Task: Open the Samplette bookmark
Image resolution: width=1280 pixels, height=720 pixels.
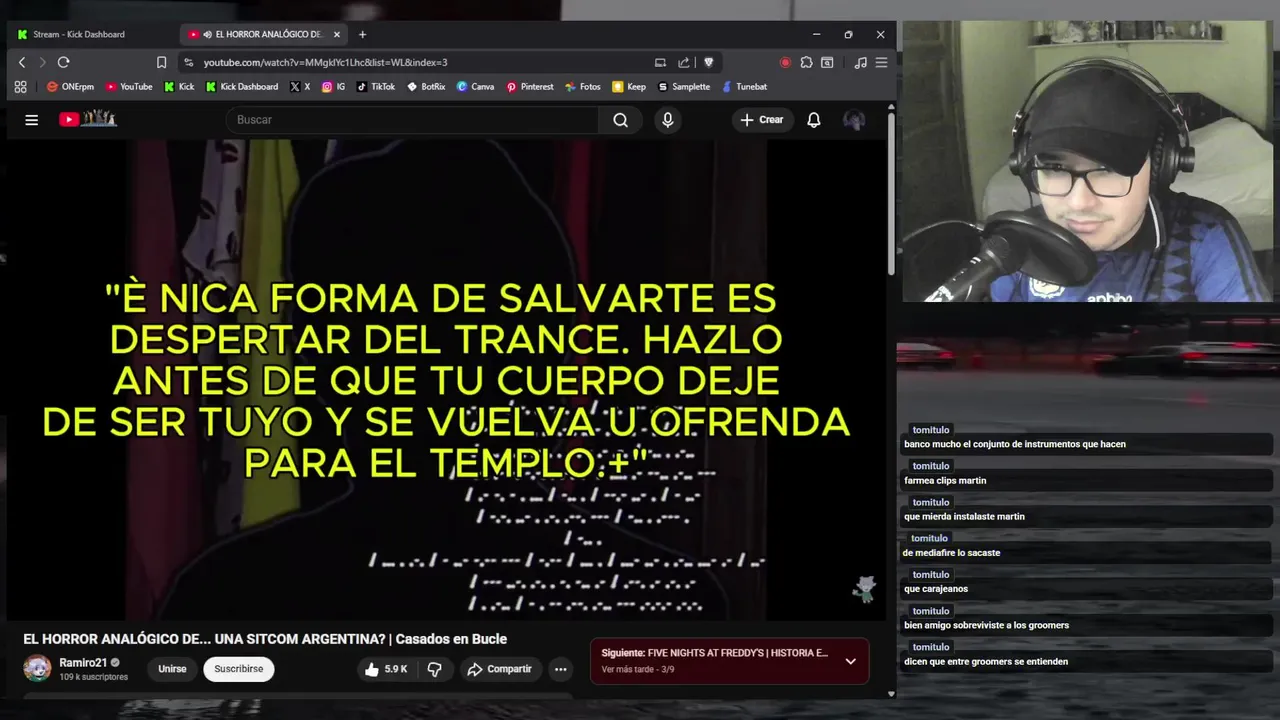Action: (x=683, y=87)
